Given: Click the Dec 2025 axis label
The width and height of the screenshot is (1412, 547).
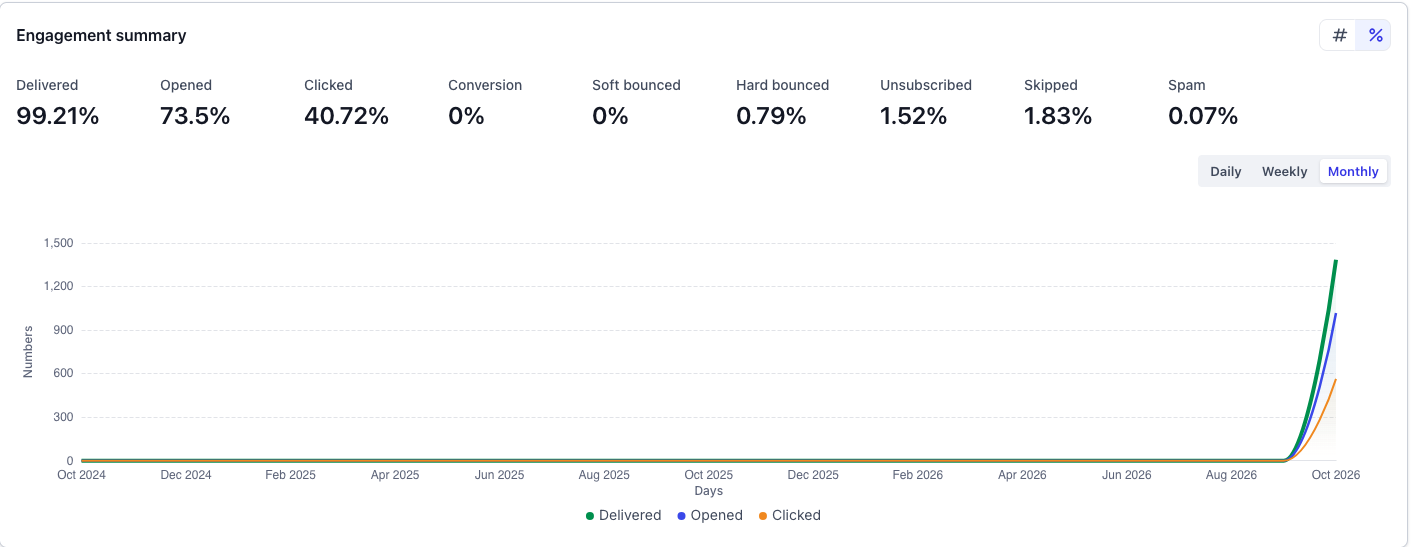Looking at the screenshot, I should click(x=813, y=475).
